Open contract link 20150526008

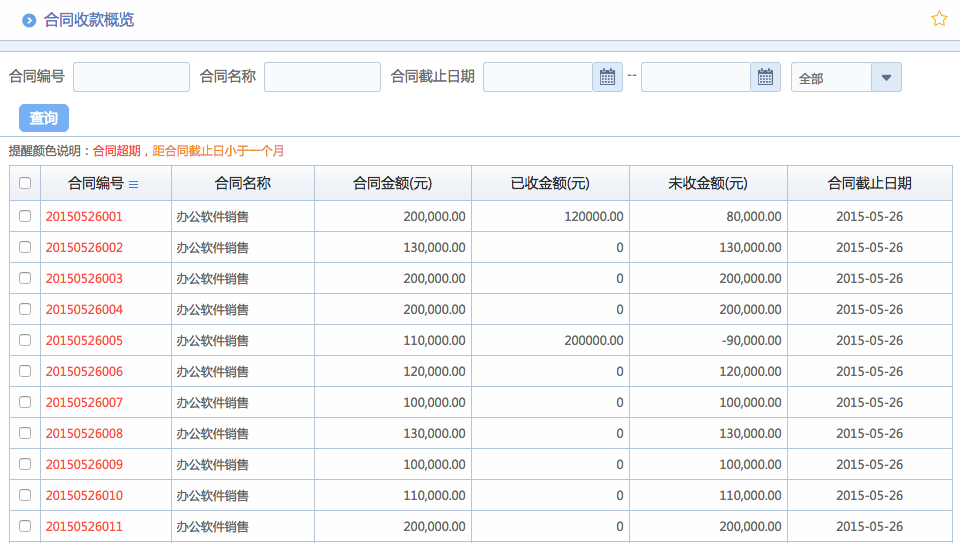tap(84, 433)
